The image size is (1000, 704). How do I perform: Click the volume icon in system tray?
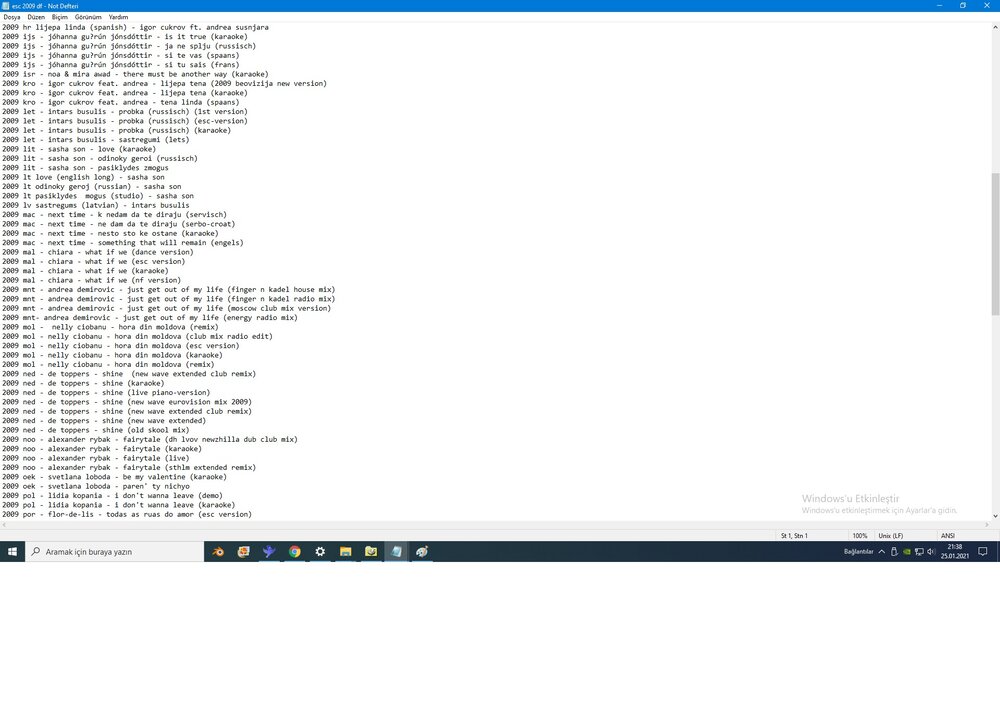click(x=930, y=551)
